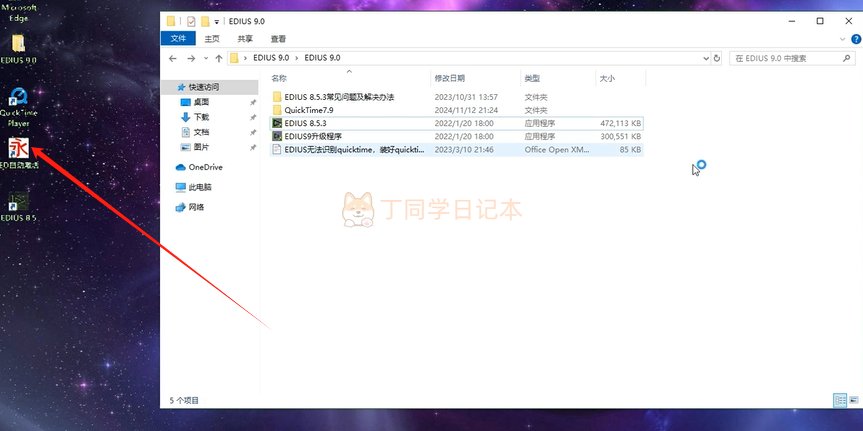This screenshot has width=863, height=431.
Task: Click the Properties checkmark icon in title bar
Action: [x=191, y=21]
